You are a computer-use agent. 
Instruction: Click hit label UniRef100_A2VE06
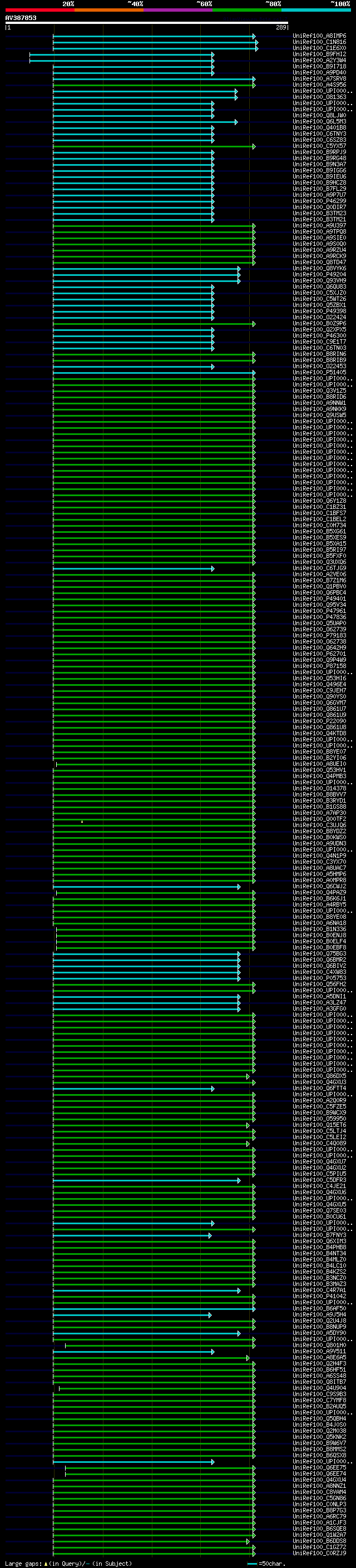(319, 574)
